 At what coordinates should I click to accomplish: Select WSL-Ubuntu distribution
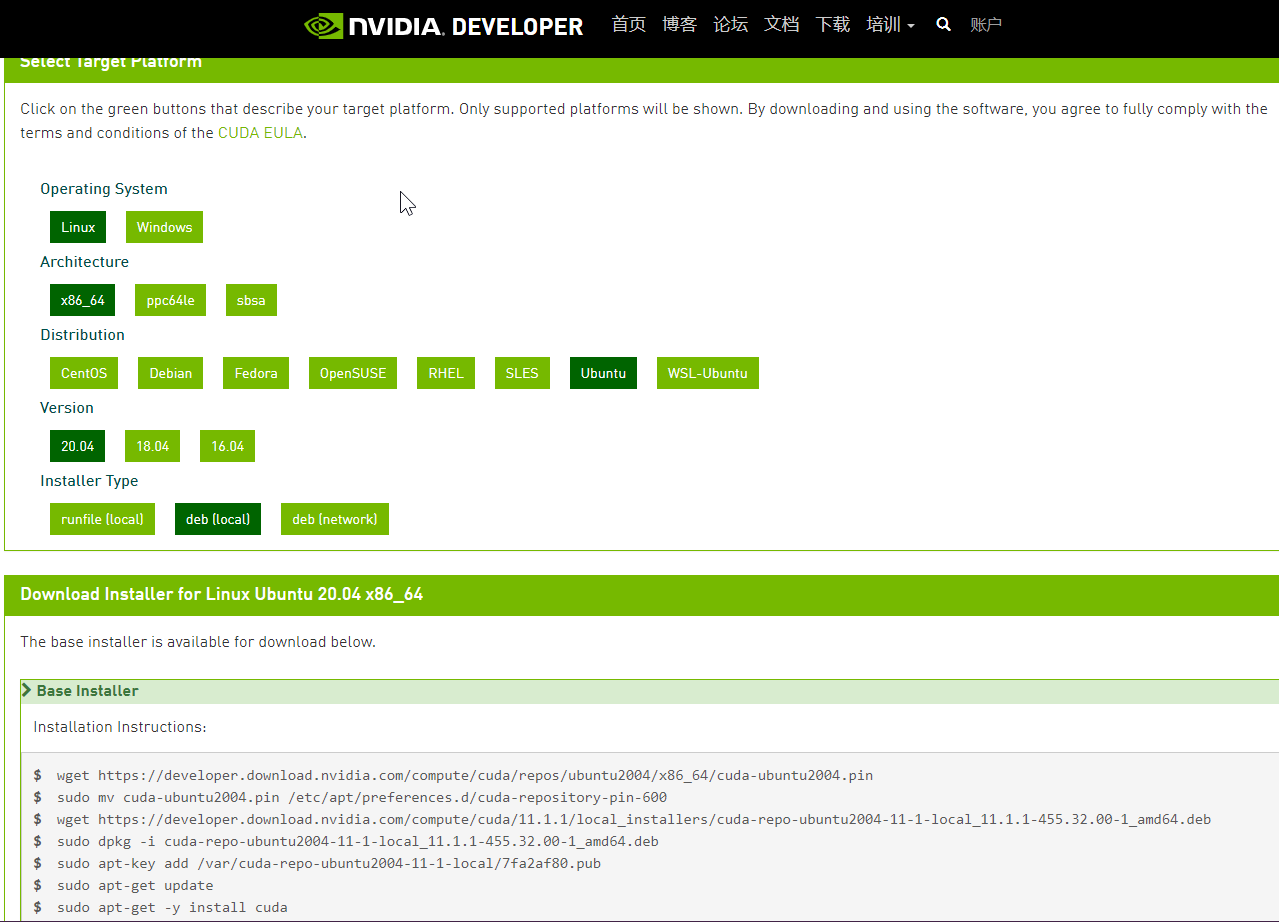coord(708,373)
